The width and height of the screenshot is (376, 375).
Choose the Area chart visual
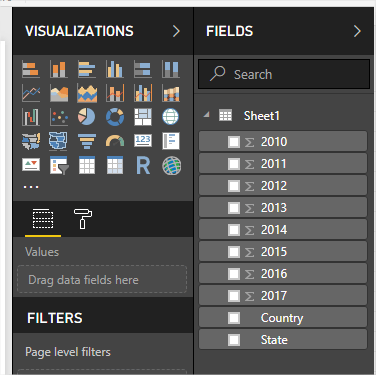tap(59, 93)
